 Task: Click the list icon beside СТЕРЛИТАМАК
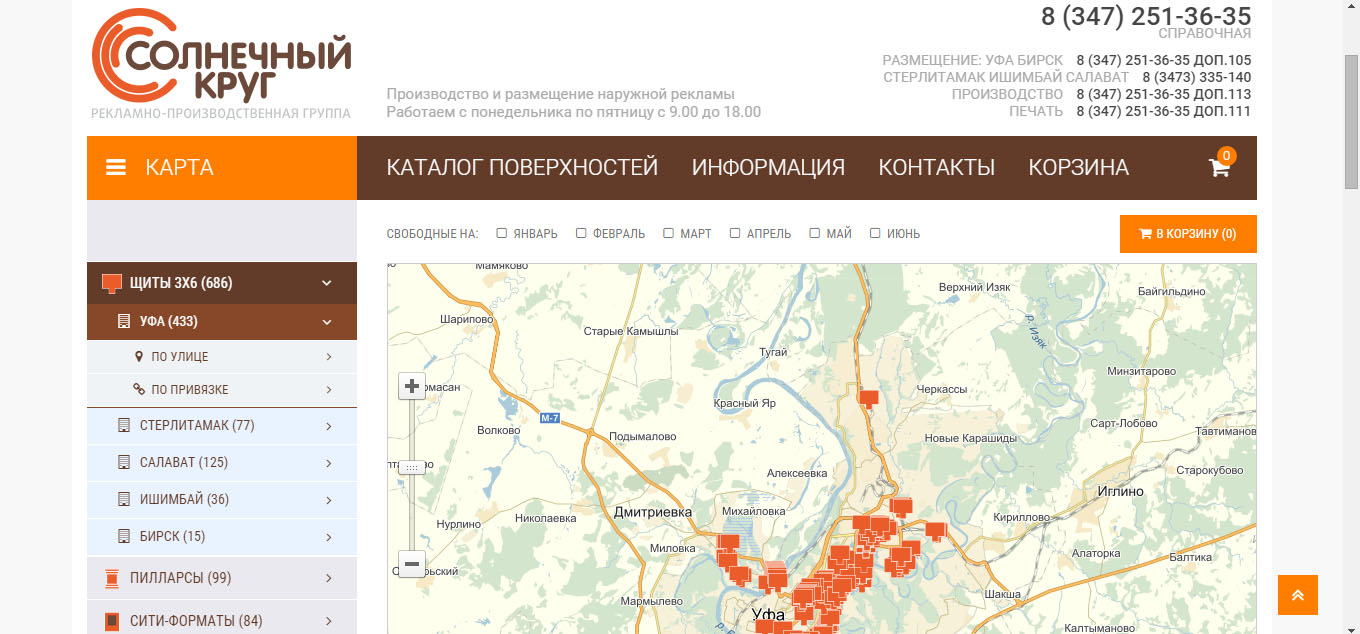pyautogui.click(x=124, y=426)
